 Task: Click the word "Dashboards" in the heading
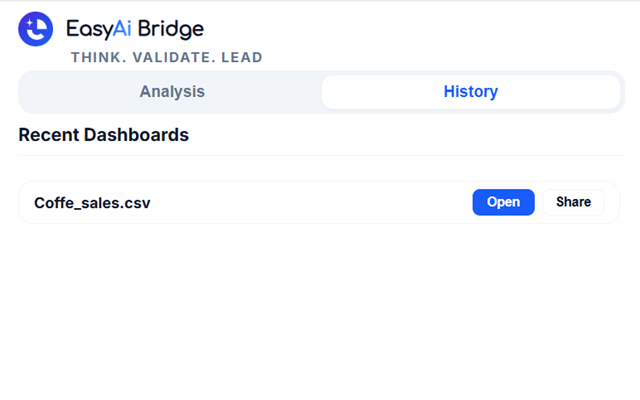[137, 135]
